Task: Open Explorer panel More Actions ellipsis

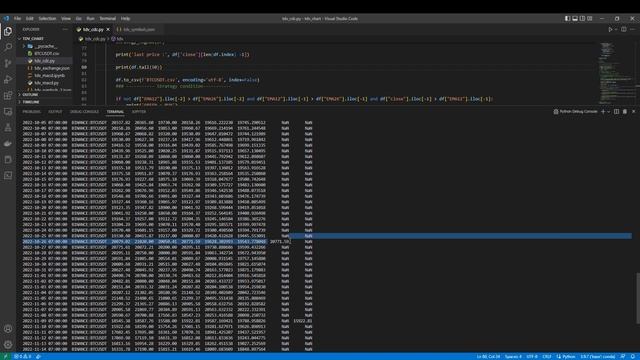Action: [x=65, y=29]
